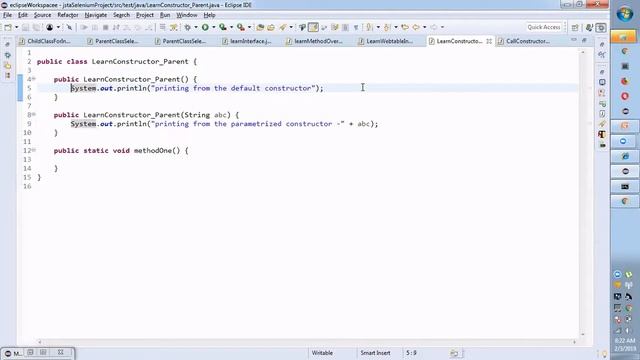Click the External Tools run icon
This screenshot has width=640, height=360.
(x=241, y=27)
